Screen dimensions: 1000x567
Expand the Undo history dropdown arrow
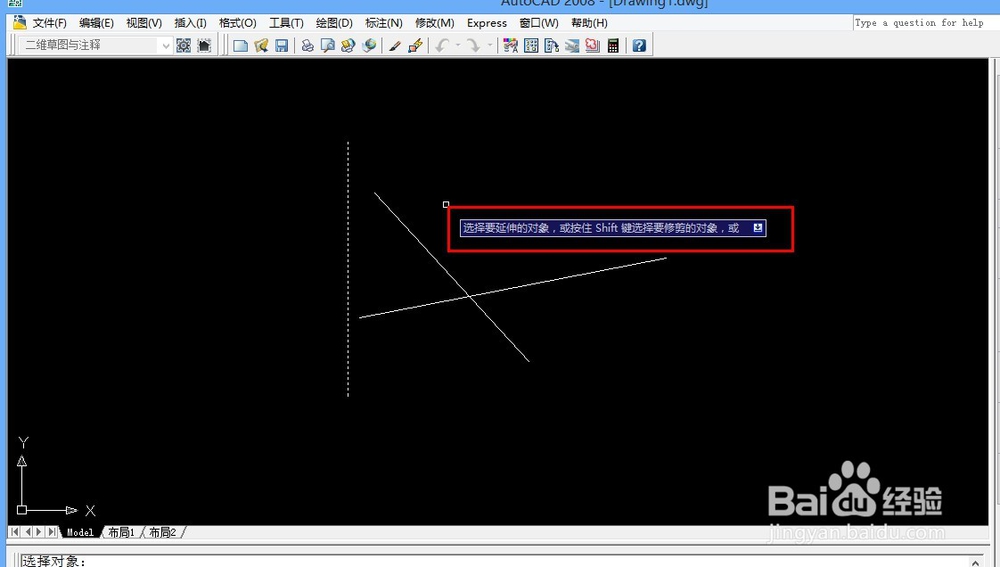tap(458, 45)
